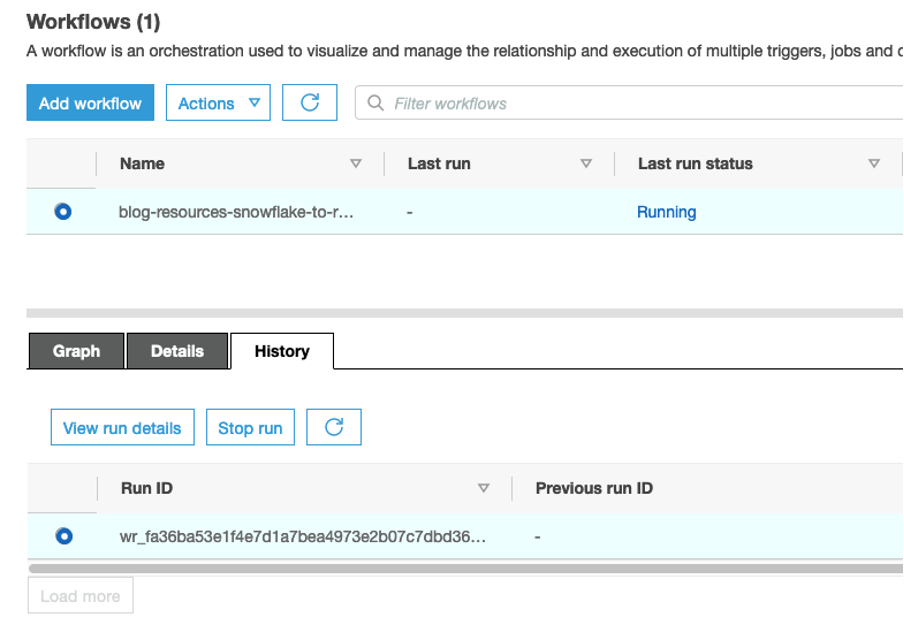Viewport: 904px width, 640px height.
Task: Click the Add workflow button
Action: point(90,103)
